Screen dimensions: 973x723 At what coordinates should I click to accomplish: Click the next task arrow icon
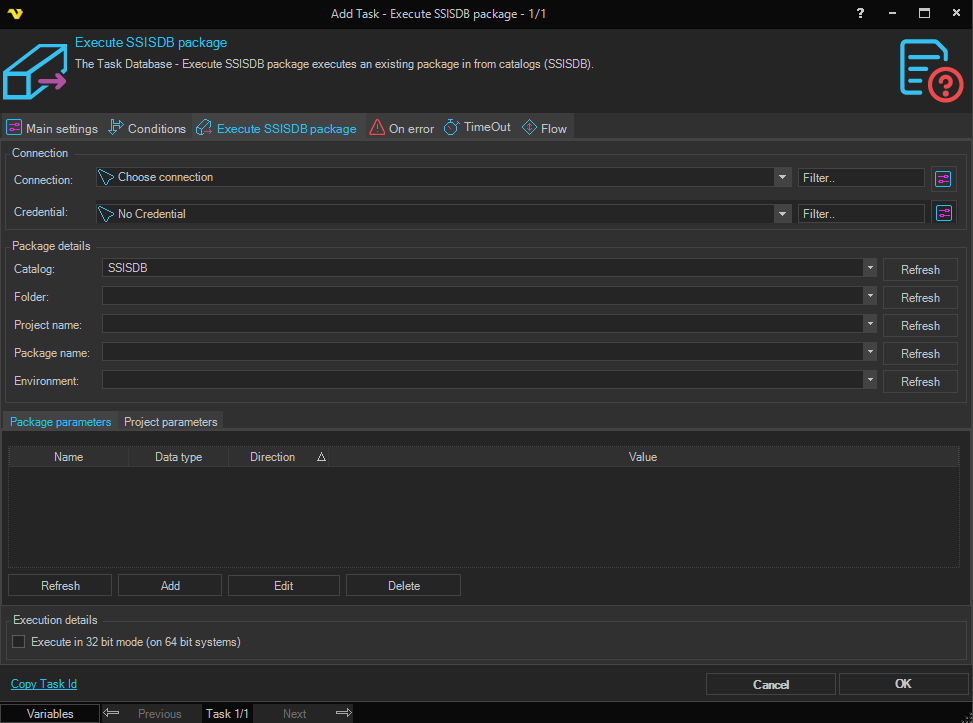point(343,713)
